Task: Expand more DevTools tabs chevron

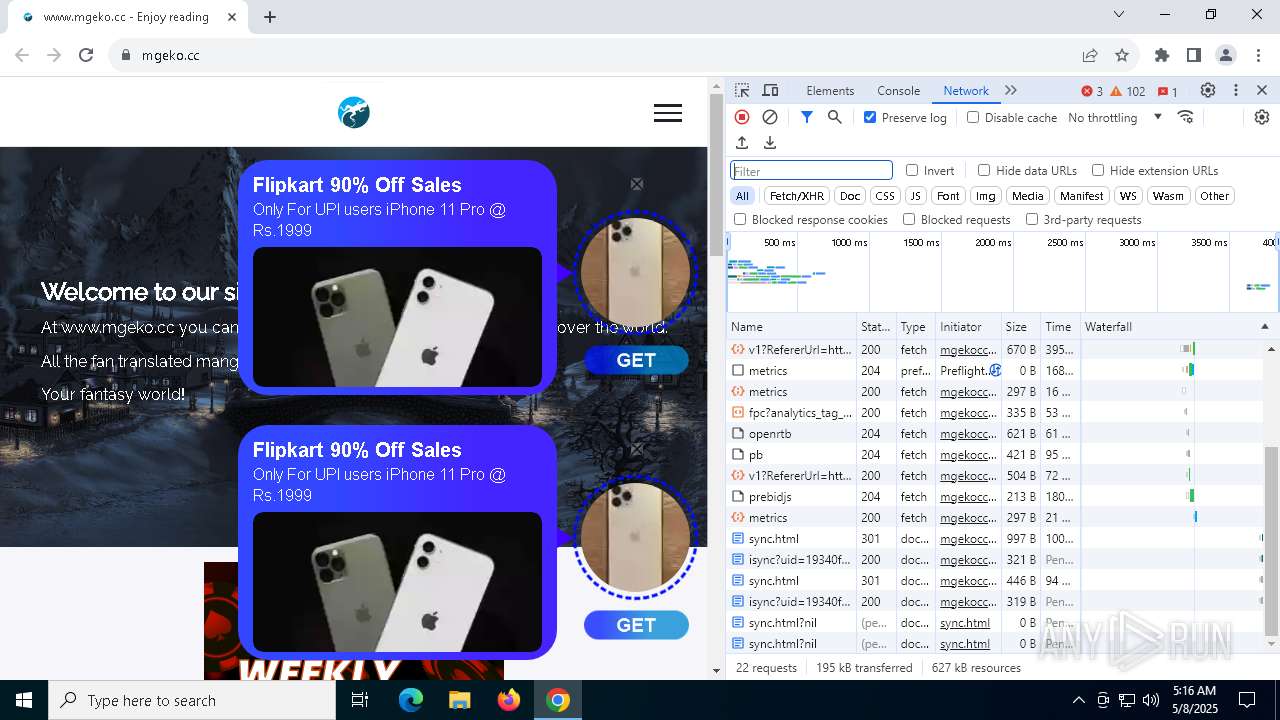Action: click(1011, 90)
